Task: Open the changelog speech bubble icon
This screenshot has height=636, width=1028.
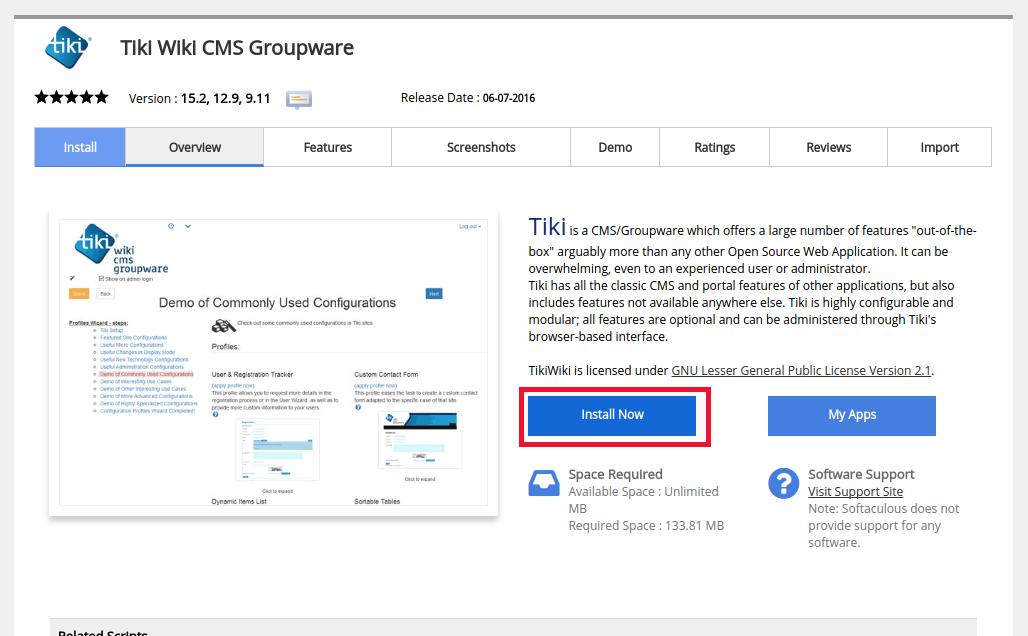Action: 299,99
